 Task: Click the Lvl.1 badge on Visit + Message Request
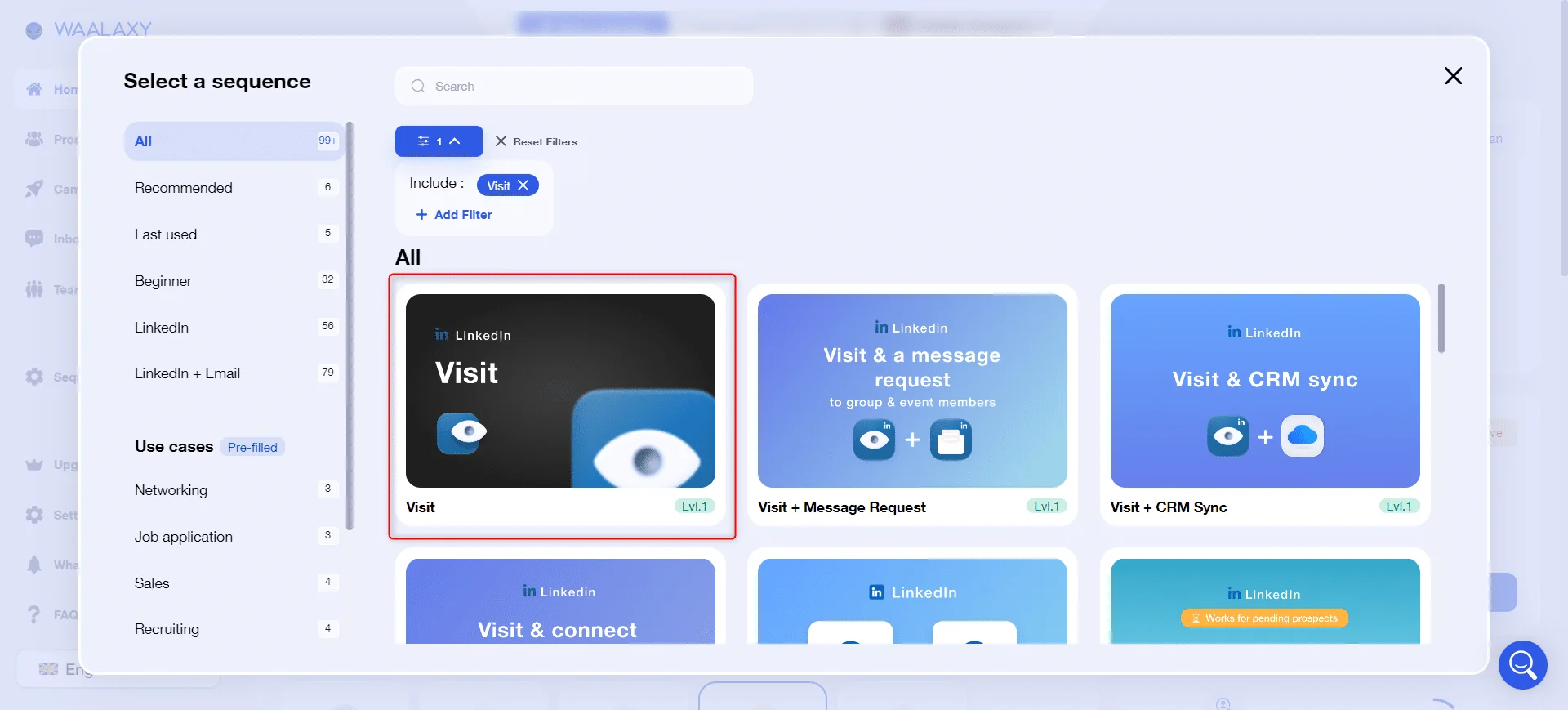1047,507
